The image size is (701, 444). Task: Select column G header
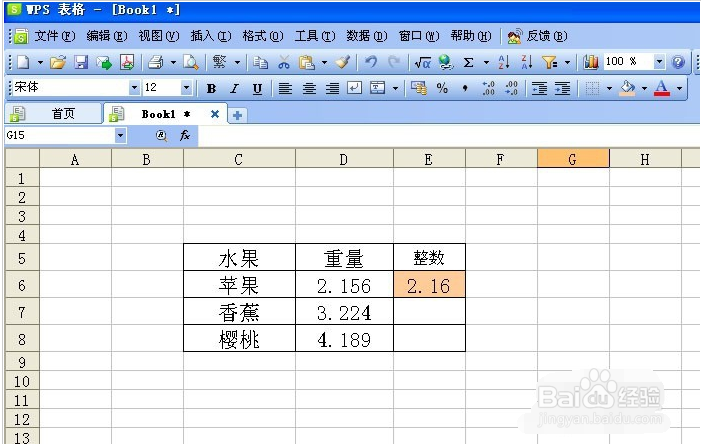(573, 159)
